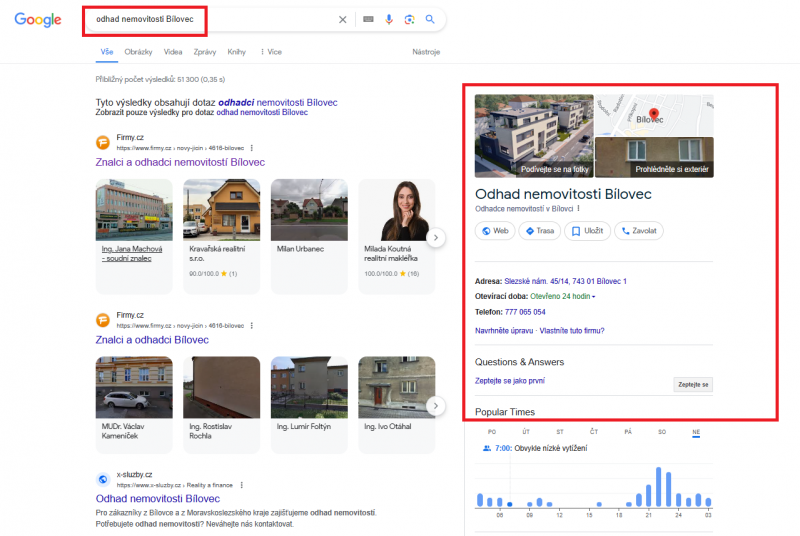
Task: Select NE day in Popular Times
Action: point(696,432)
